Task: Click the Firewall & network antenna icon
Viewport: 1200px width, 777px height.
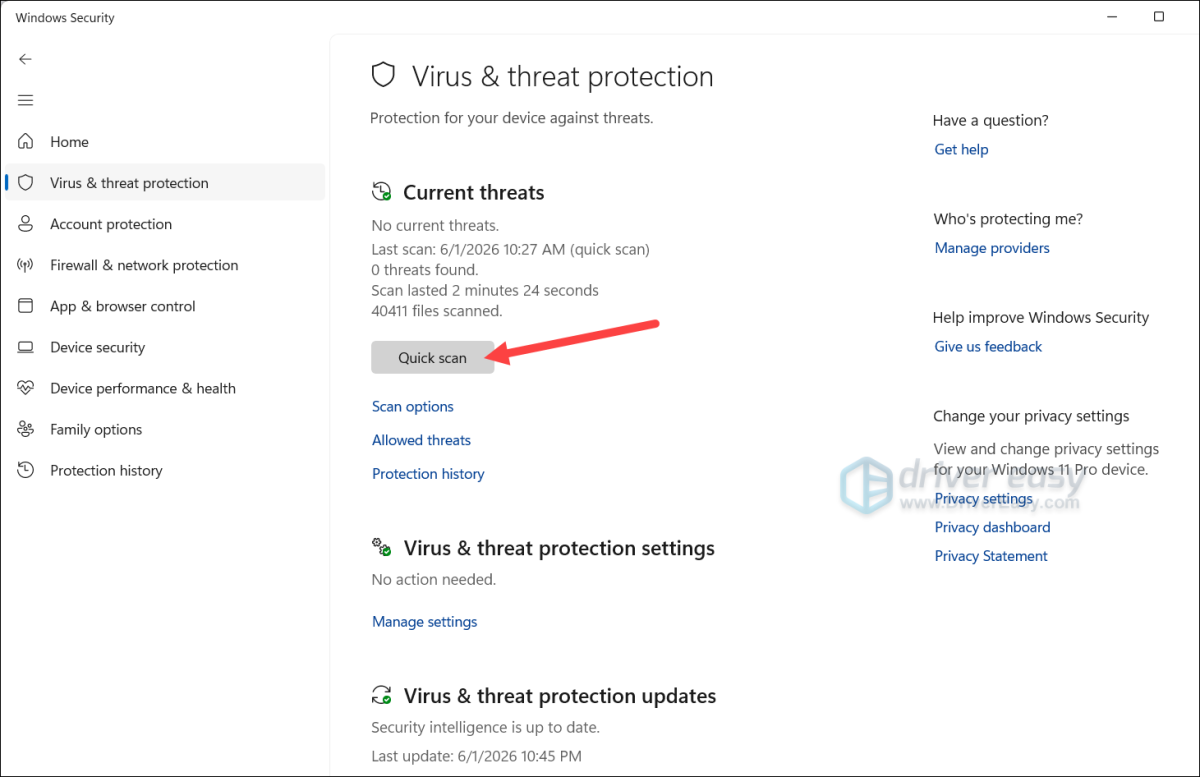Action: 26,265
